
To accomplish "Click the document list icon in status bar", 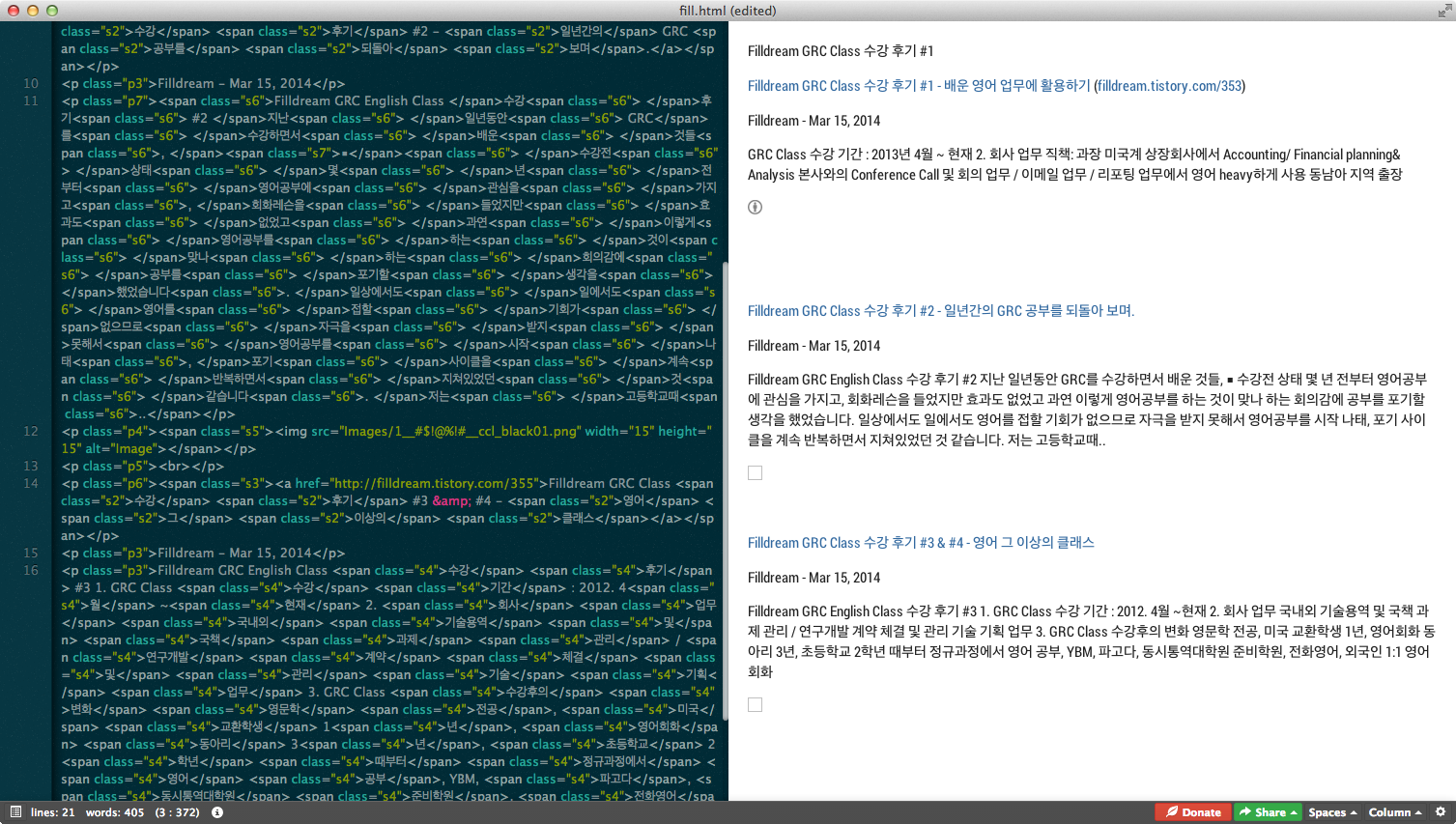I will pyautogui.click(x=15, y=812).
